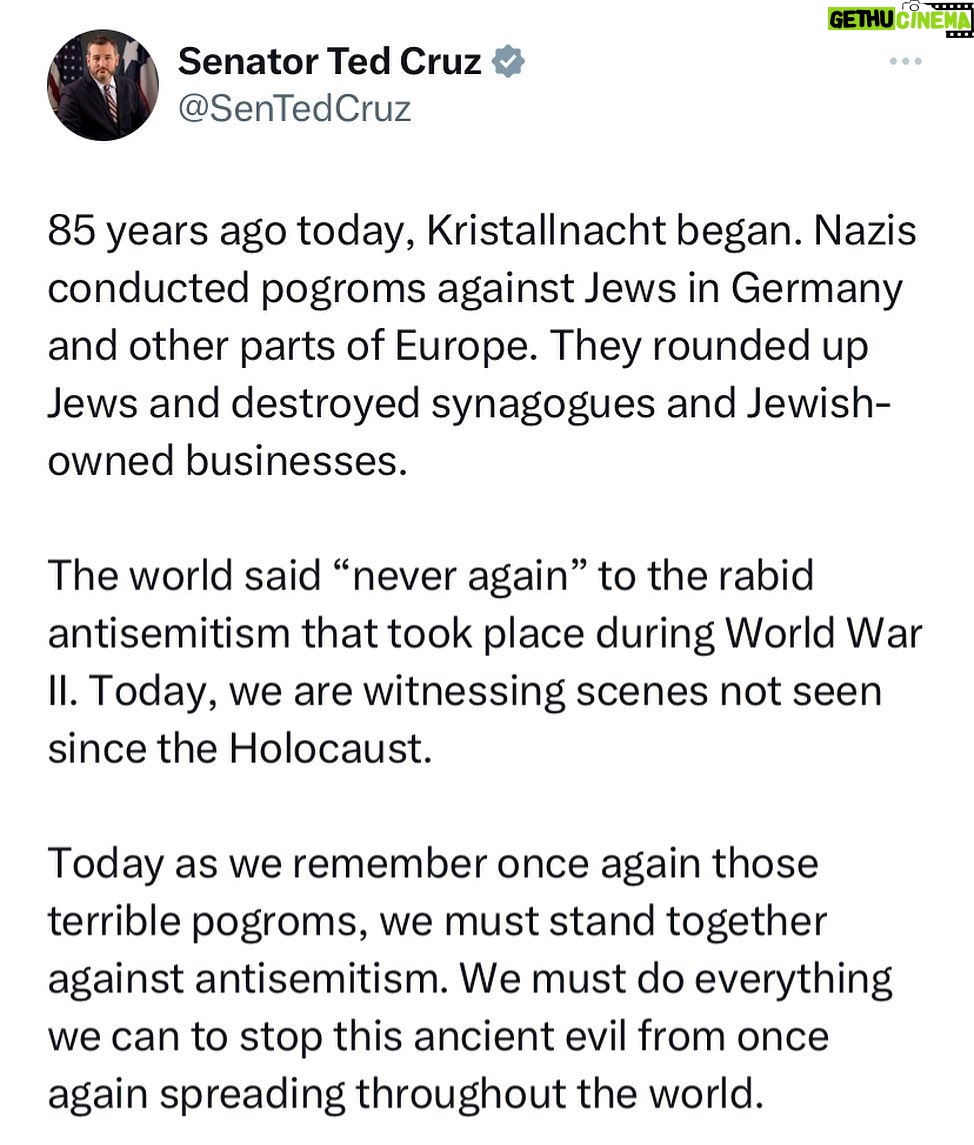Click the blue verified checkmark badge
Viewport: 974px width, 1145px height.
[511, 63]
